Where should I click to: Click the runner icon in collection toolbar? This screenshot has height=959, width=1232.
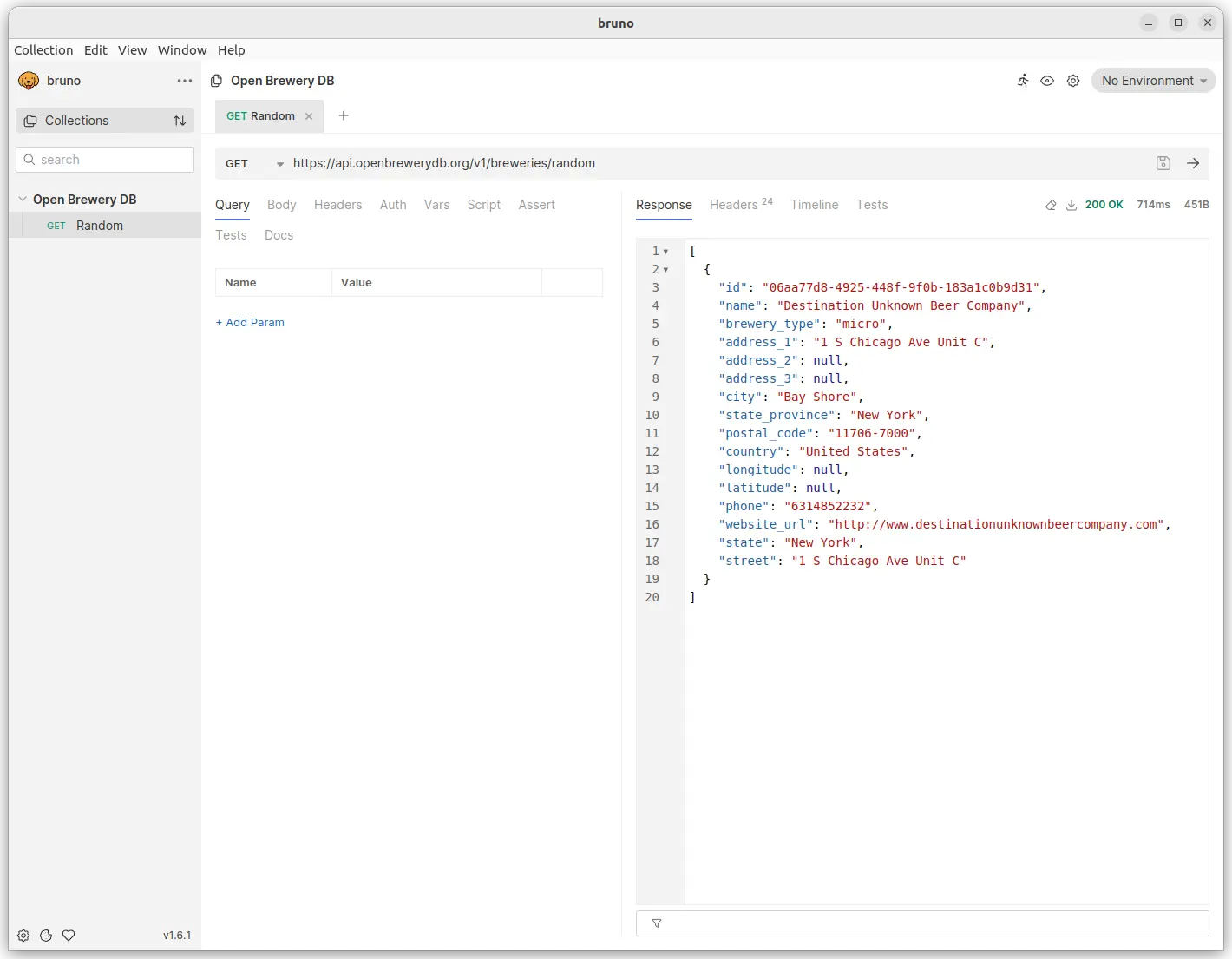1023,81
